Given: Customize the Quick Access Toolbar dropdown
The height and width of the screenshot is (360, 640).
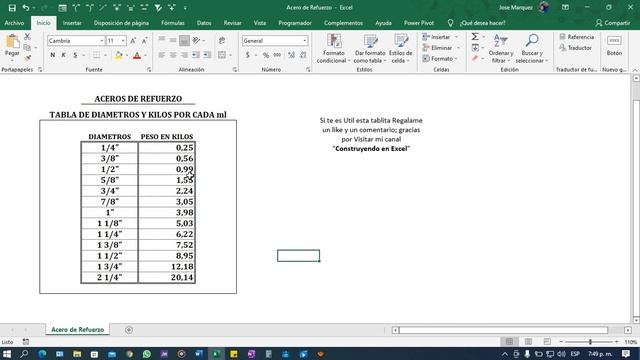Looking at the screenshot, I should pyautogui.click(x=185, y=8).
